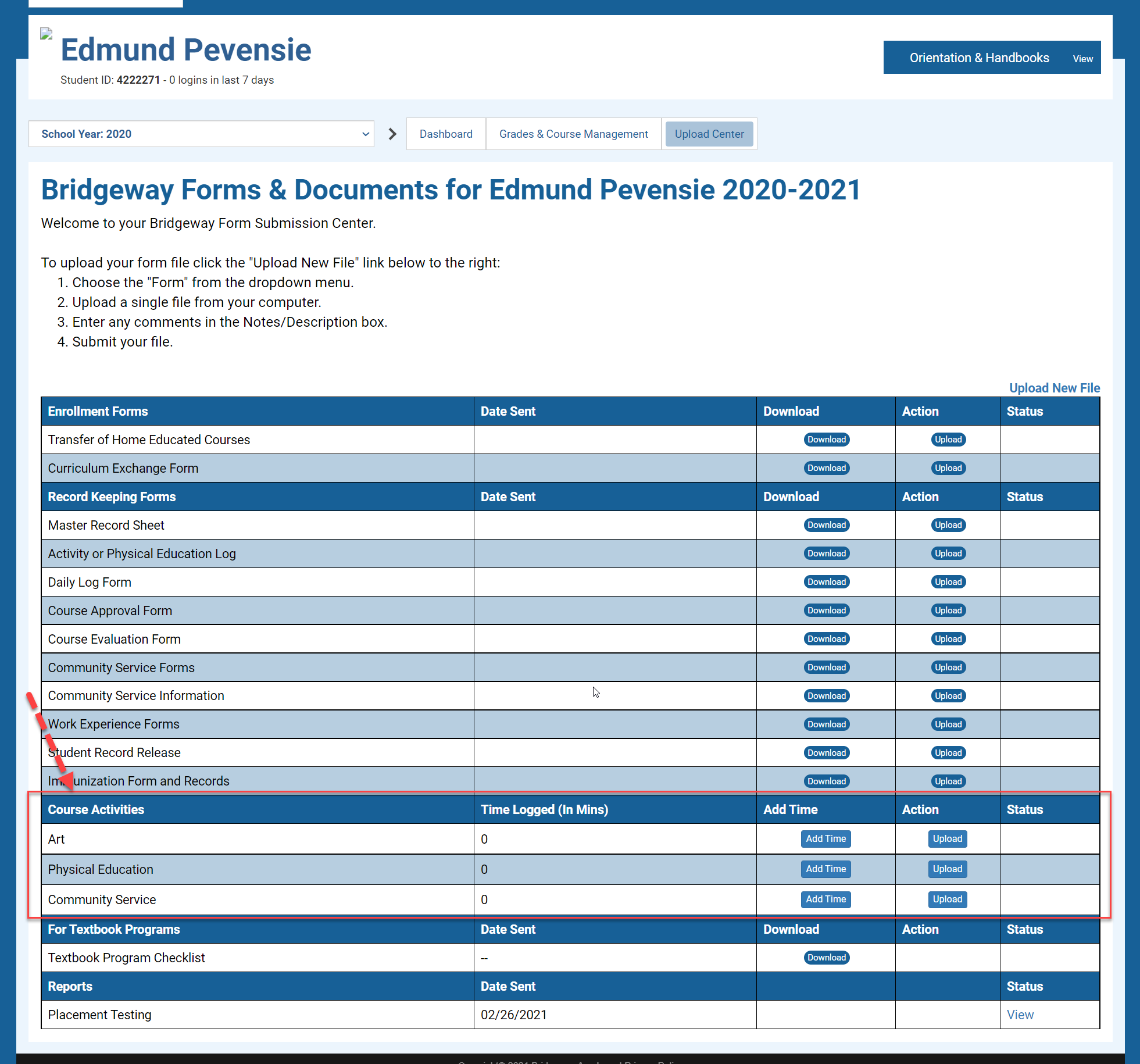The image size is (1140, 1064).
Task: Upload Community Service Forms file
Action: pos(948,667)
